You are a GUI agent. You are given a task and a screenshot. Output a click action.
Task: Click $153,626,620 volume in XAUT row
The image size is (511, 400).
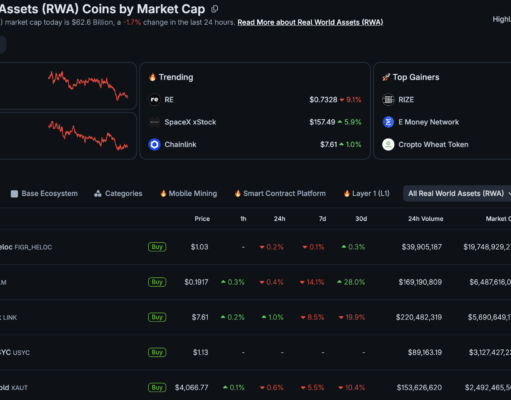419,387
